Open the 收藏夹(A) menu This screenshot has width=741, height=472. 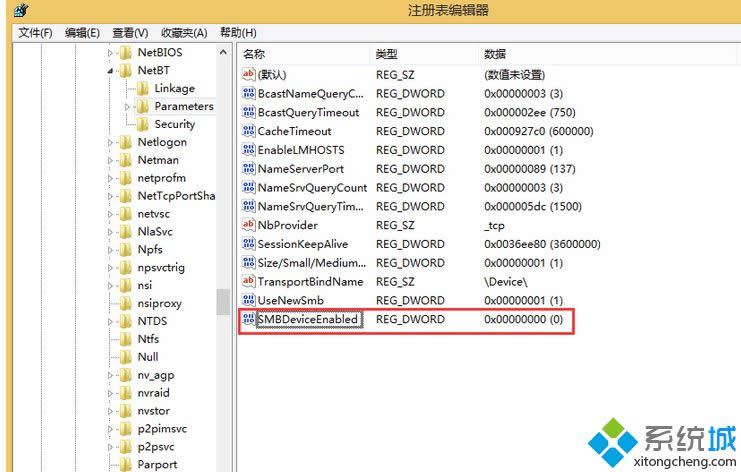coord(182,33)
